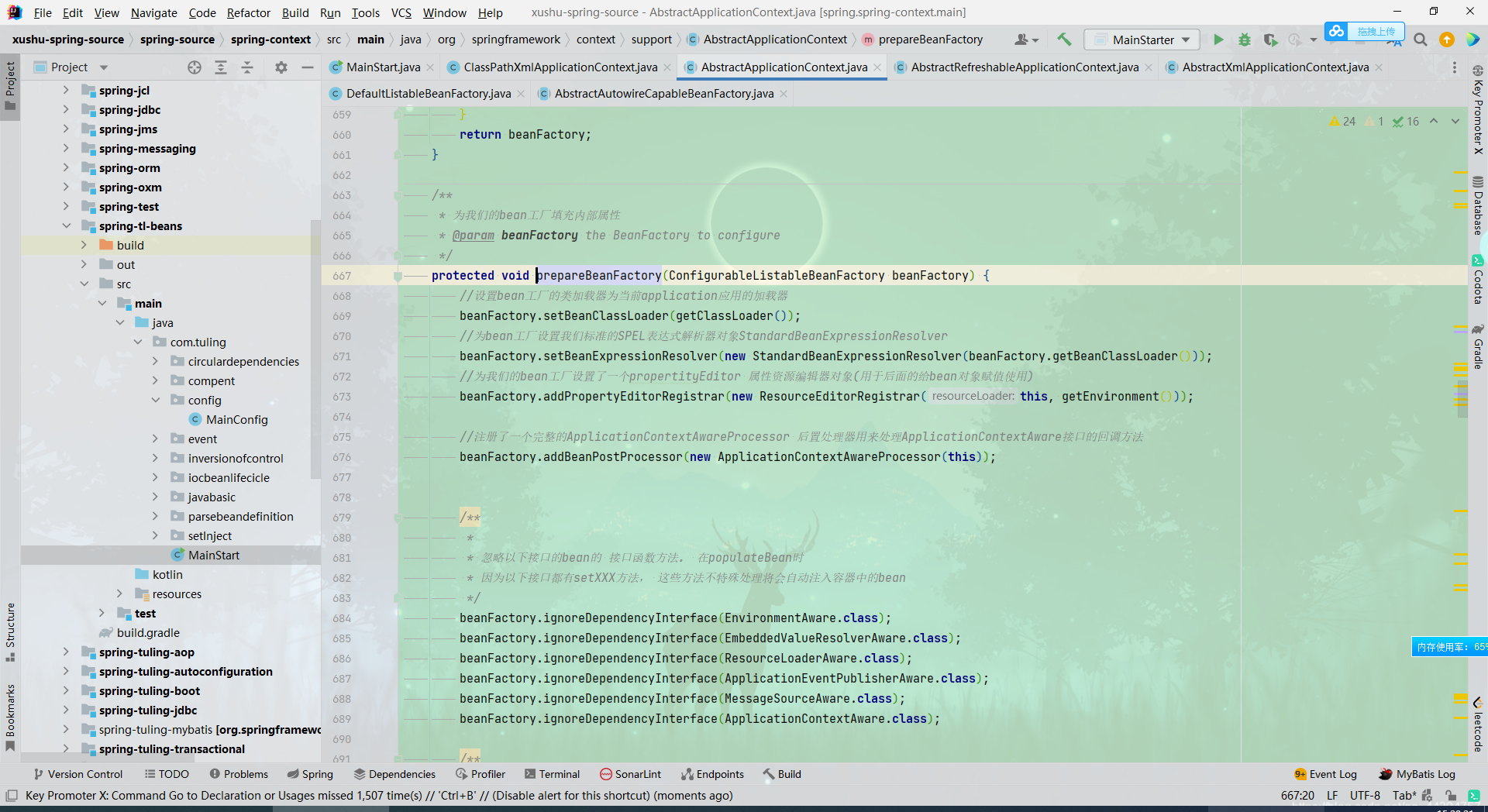Open the Event Log
Image resolution: width=1488 pixels, height=812 pixels.
pos(1325,774)
